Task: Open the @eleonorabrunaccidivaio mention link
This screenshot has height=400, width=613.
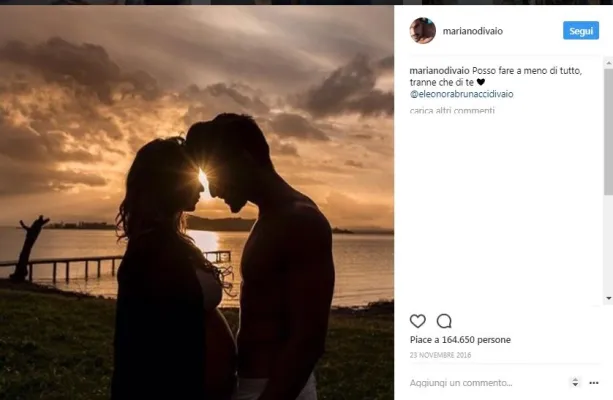Action: pos(462,94)
